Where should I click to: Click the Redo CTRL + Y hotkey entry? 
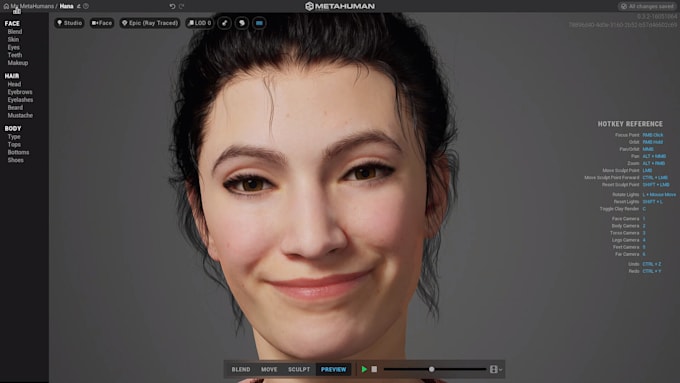(645, 271)
